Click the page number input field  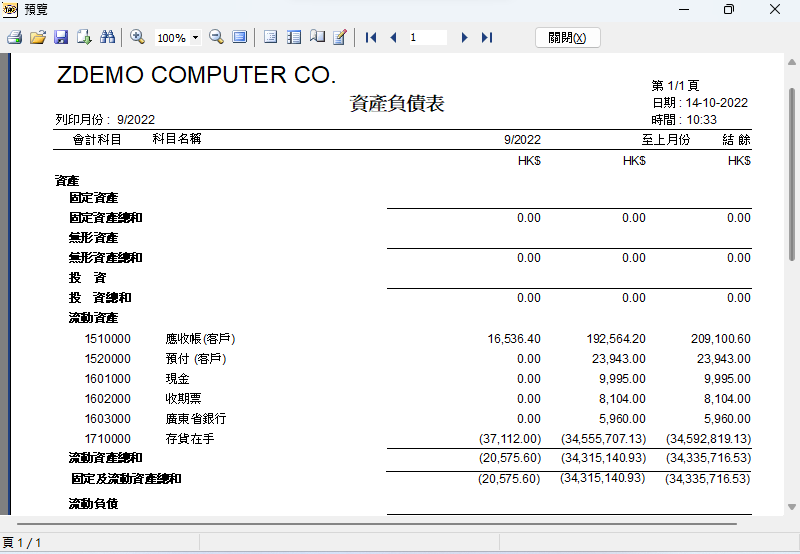click(x=428, y=37)
